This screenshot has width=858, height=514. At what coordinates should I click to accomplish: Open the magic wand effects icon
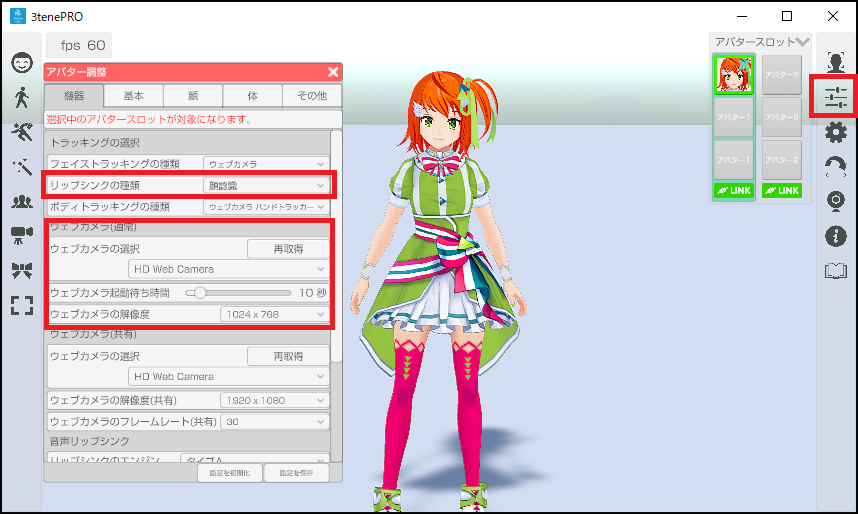tap(22, 166)
